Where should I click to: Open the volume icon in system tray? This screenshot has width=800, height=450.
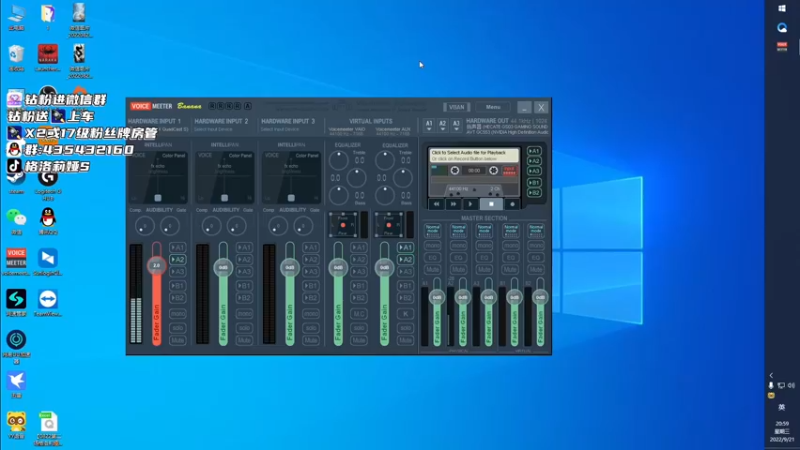coord(791,386)
